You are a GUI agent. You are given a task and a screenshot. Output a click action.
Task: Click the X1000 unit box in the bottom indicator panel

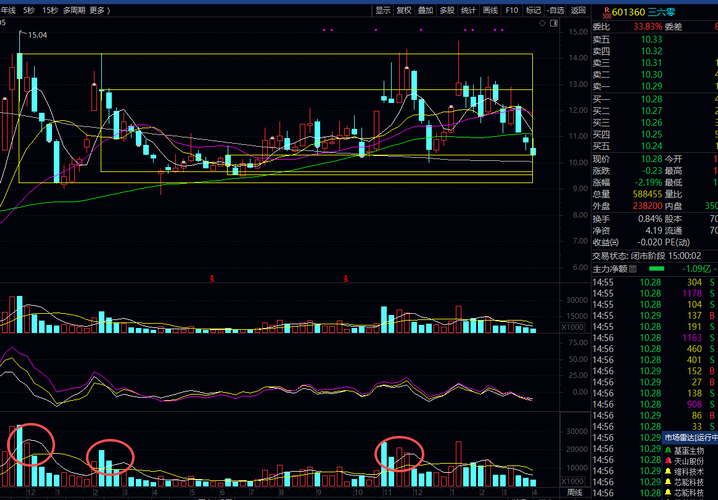pyautogui.click(x=572, y=481)
